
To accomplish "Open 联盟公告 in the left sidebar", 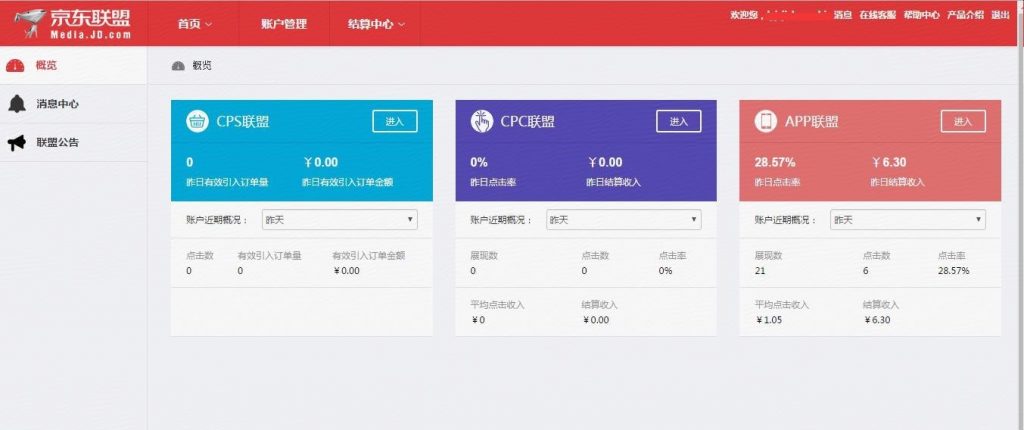I will click(73, 142).
